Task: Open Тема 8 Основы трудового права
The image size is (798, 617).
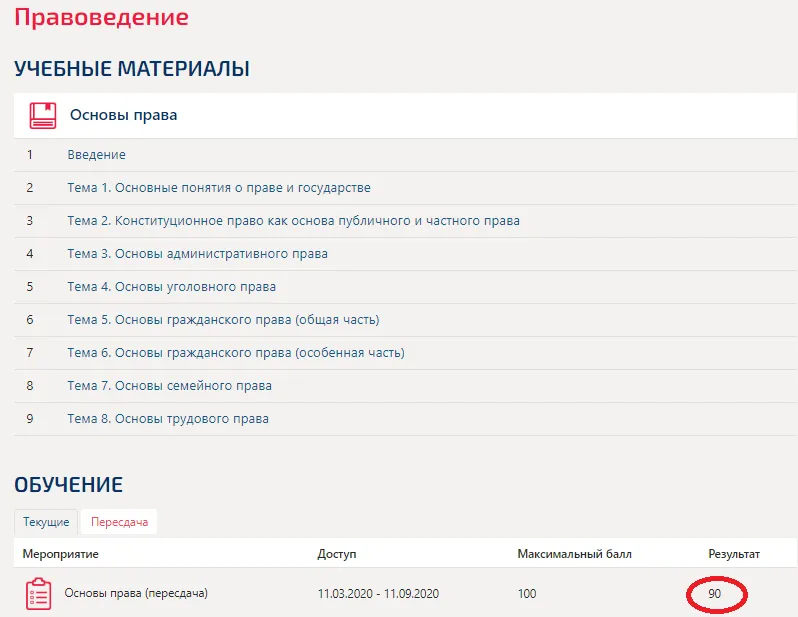Action: [x=168, y=419]
